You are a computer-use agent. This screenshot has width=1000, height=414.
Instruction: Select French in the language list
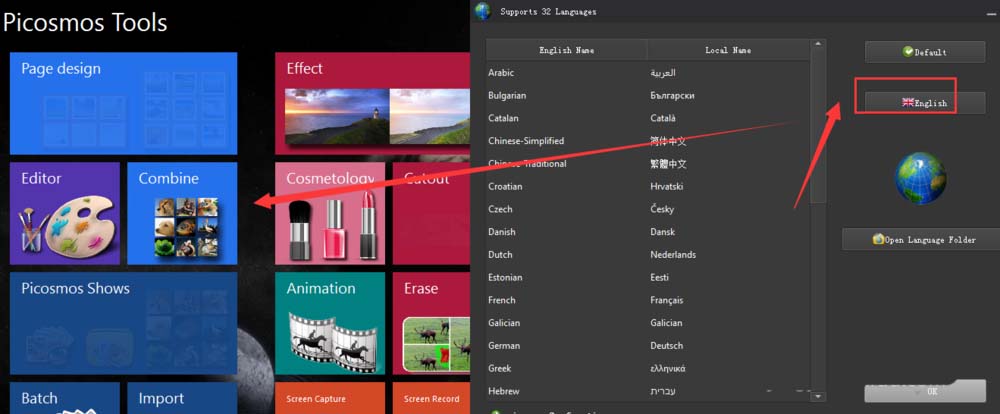[x=648, y=300]
